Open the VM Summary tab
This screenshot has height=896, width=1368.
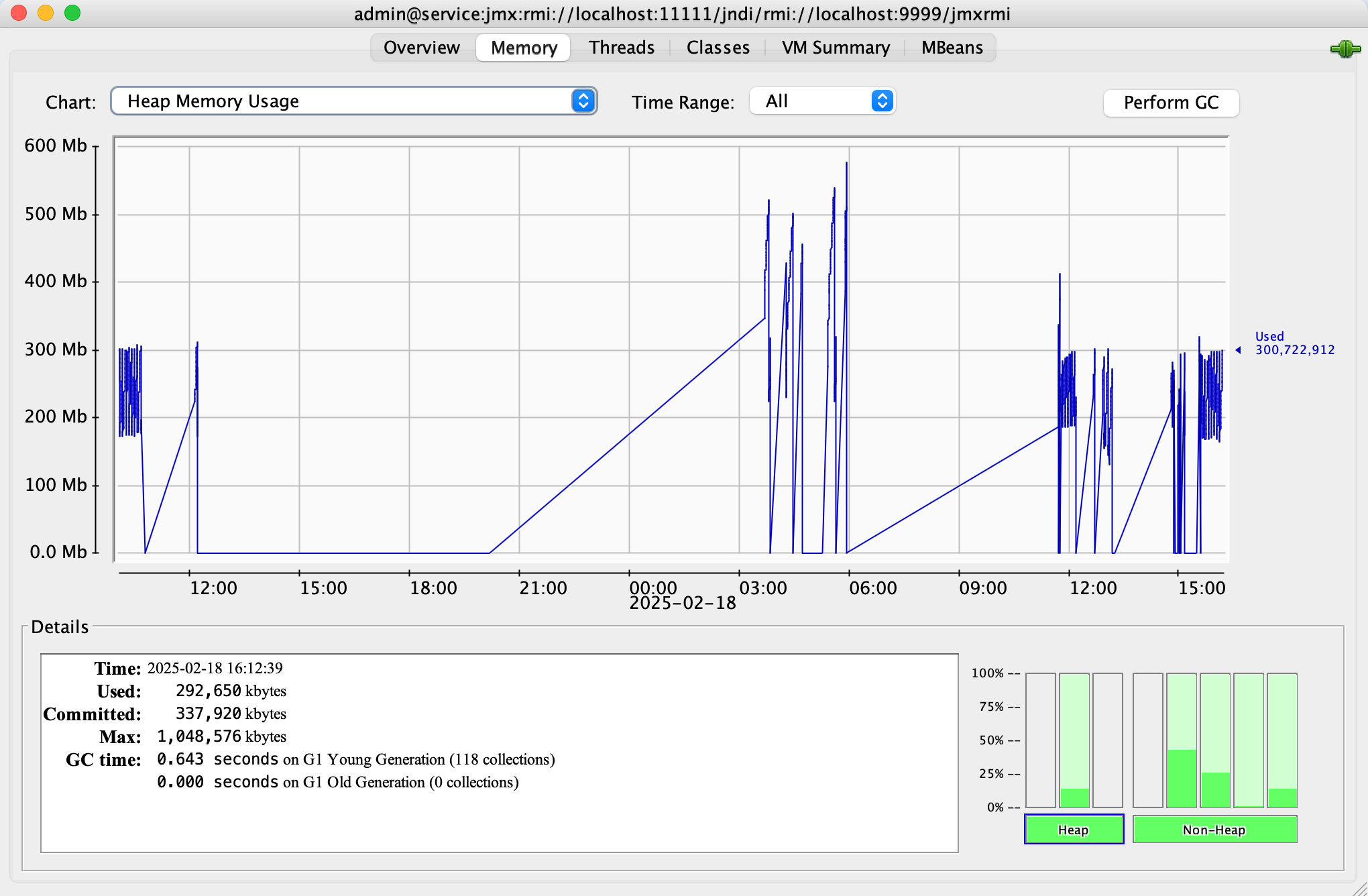(x=836, y=48)
